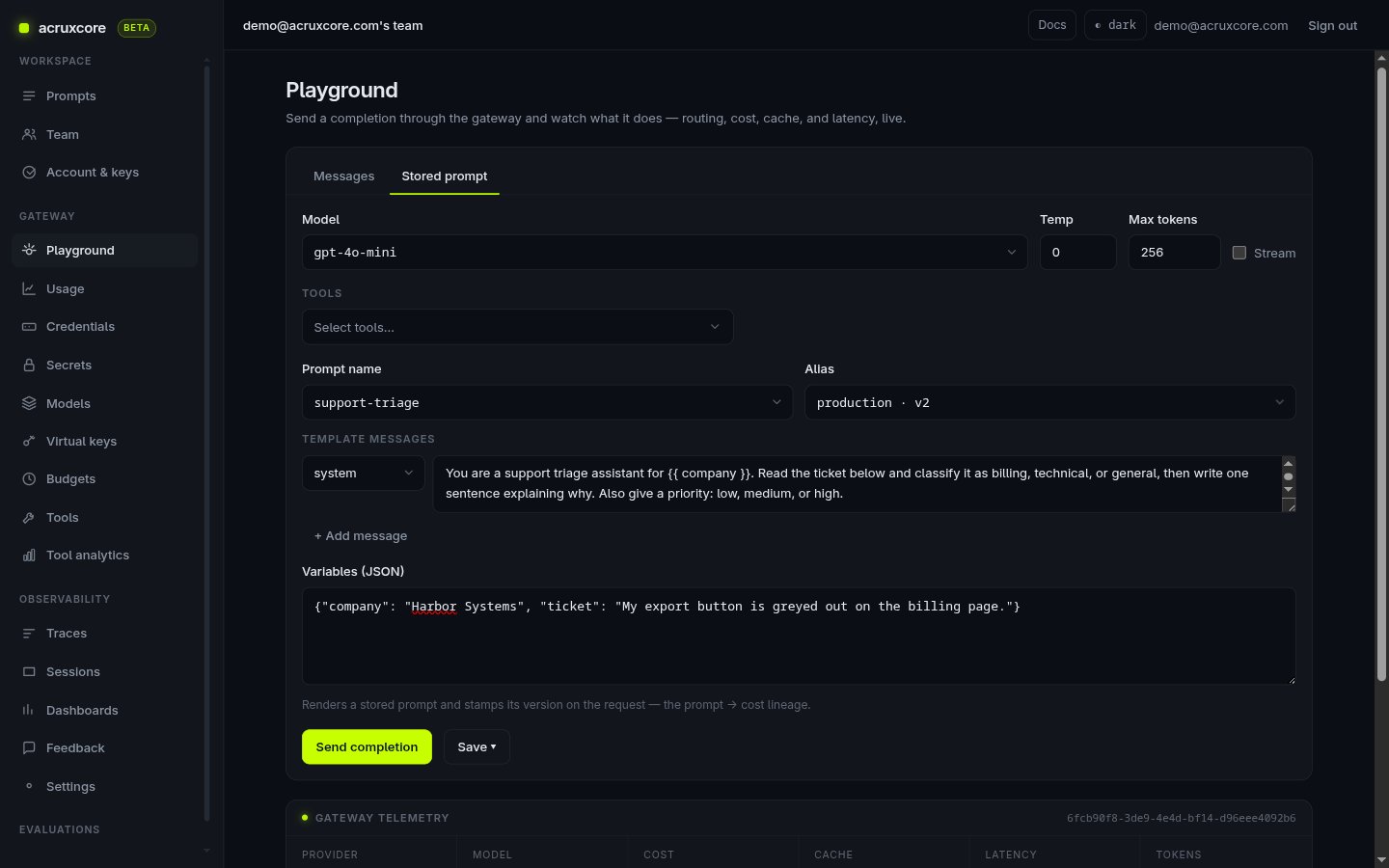Click the Max tokens field
Screen dimensions: 1389x868
click(x=1175, y=253)
